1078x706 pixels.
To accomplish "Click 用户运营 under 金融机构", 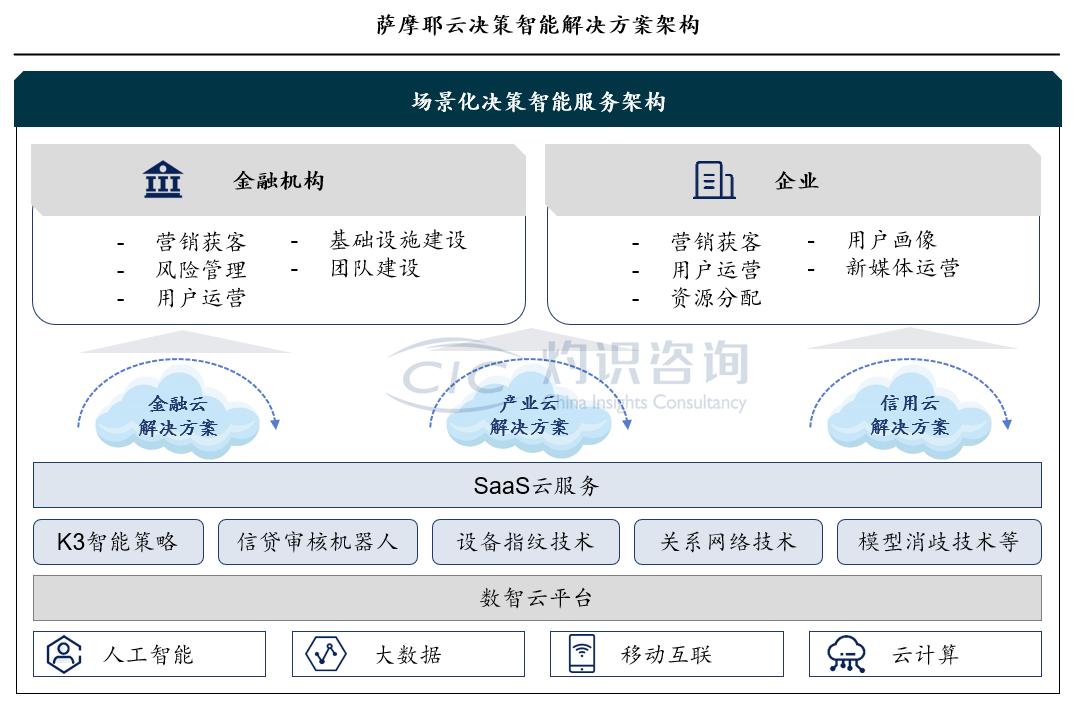I will (201, 298).
